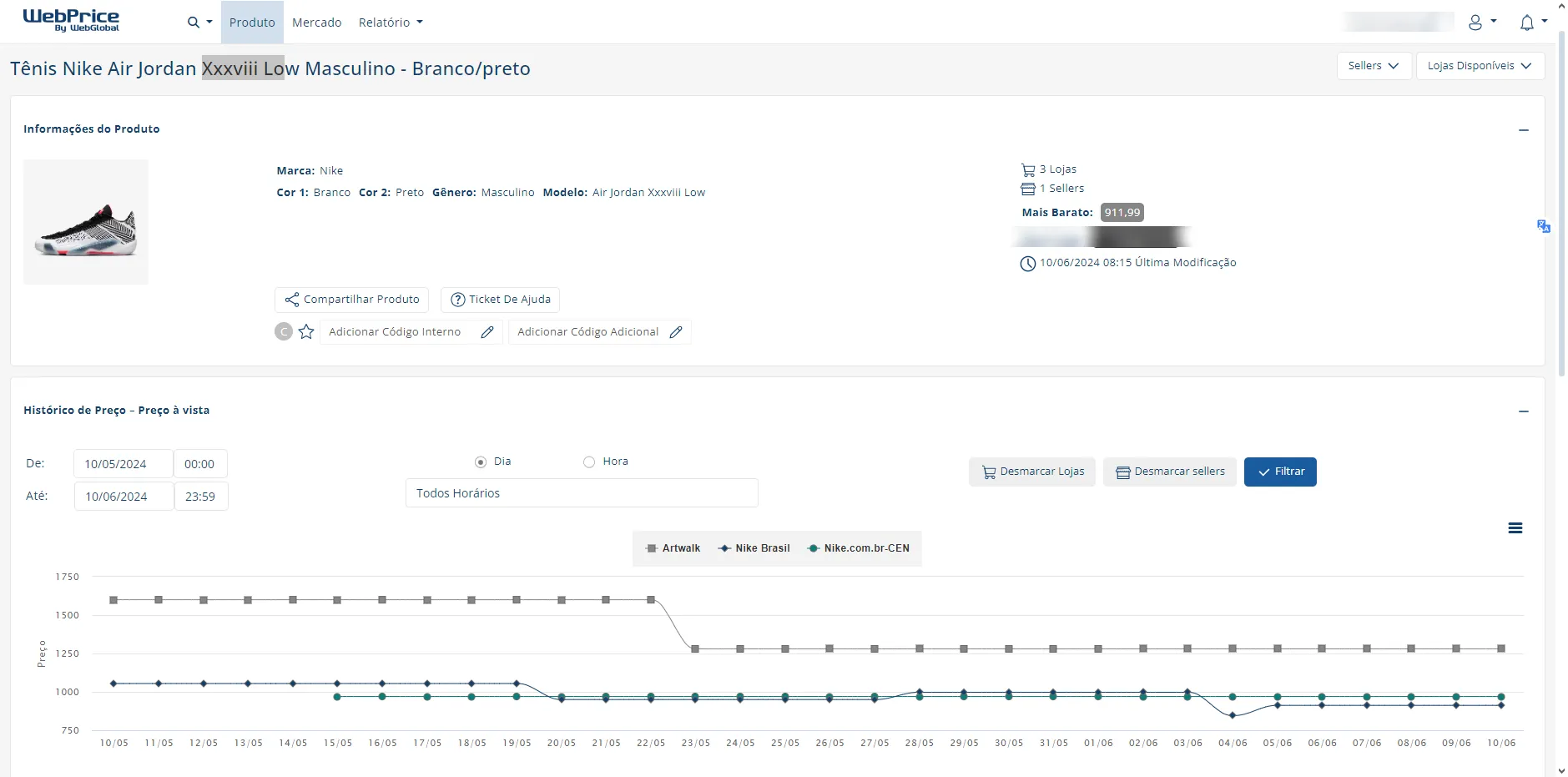The height and width of the screenshot is (777, 1568).
Task: Click the Até date field 10/06/2024
Action: pyautogui.click(x=124, y=497)
